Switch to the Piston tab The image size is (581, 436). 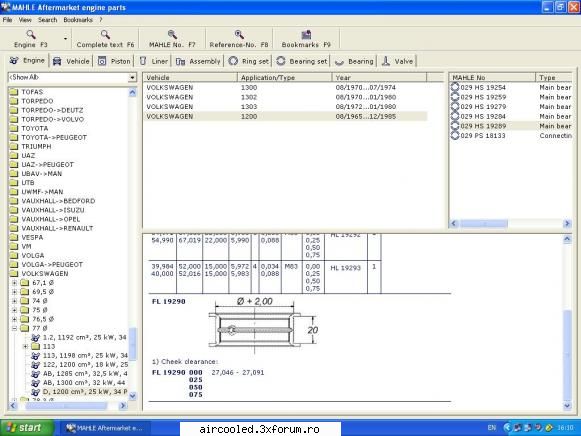pos(114,61)
